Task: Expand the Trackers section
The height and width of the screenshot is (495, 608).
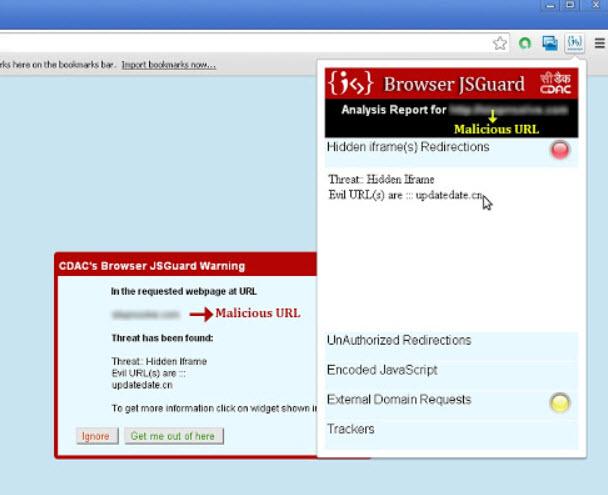Action: coord(451,433)
